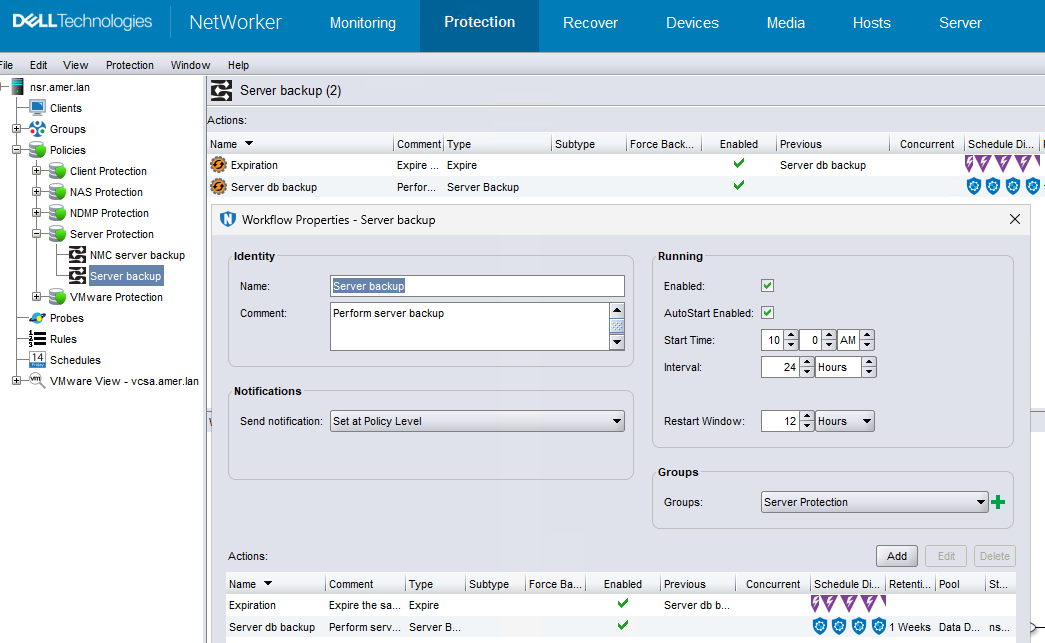Open the View menu
This screenshot has height=643, width=1045.
point(75,65)
